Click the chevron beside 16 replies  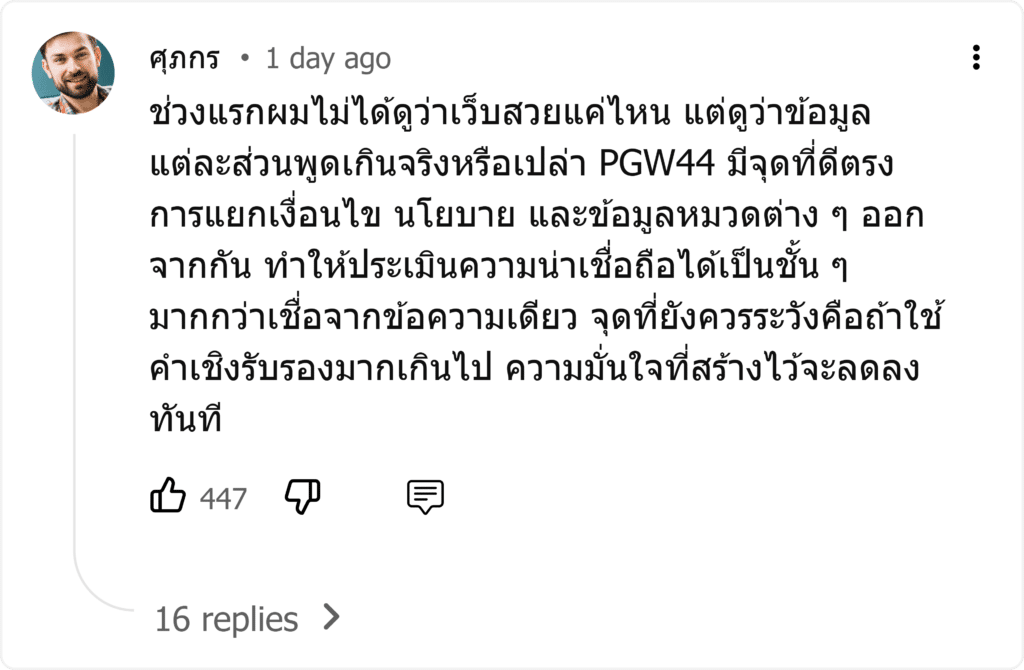tap(332, 617)
